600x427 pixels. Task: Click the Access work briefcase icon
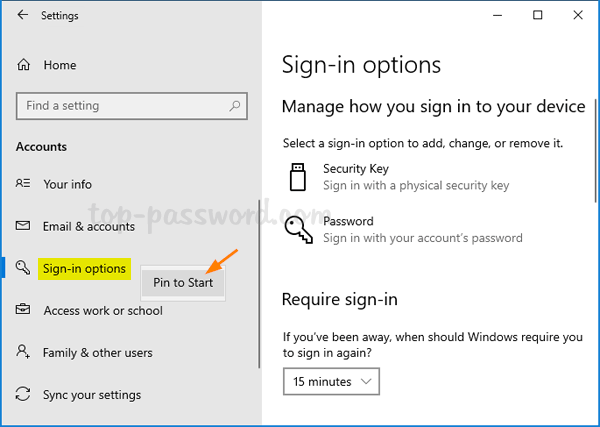pos(24,310)
